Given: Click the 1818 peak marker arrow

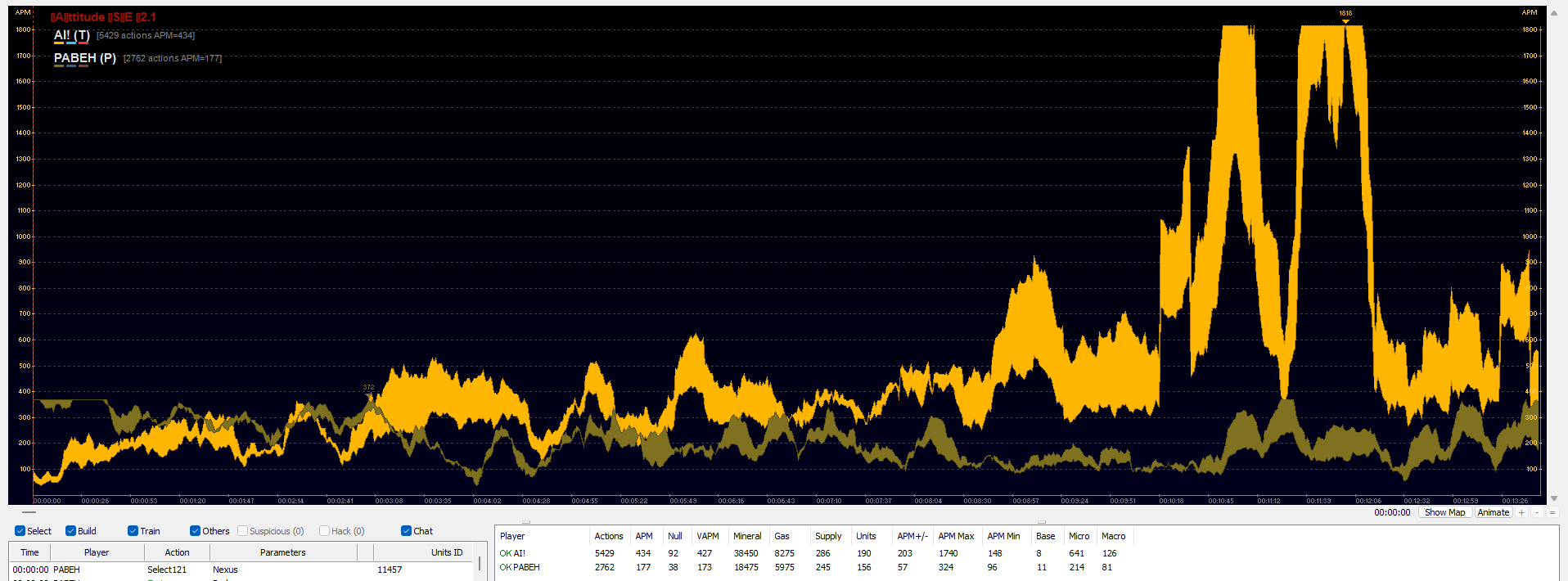Looking at the screenshot, I should (1345, 22).
